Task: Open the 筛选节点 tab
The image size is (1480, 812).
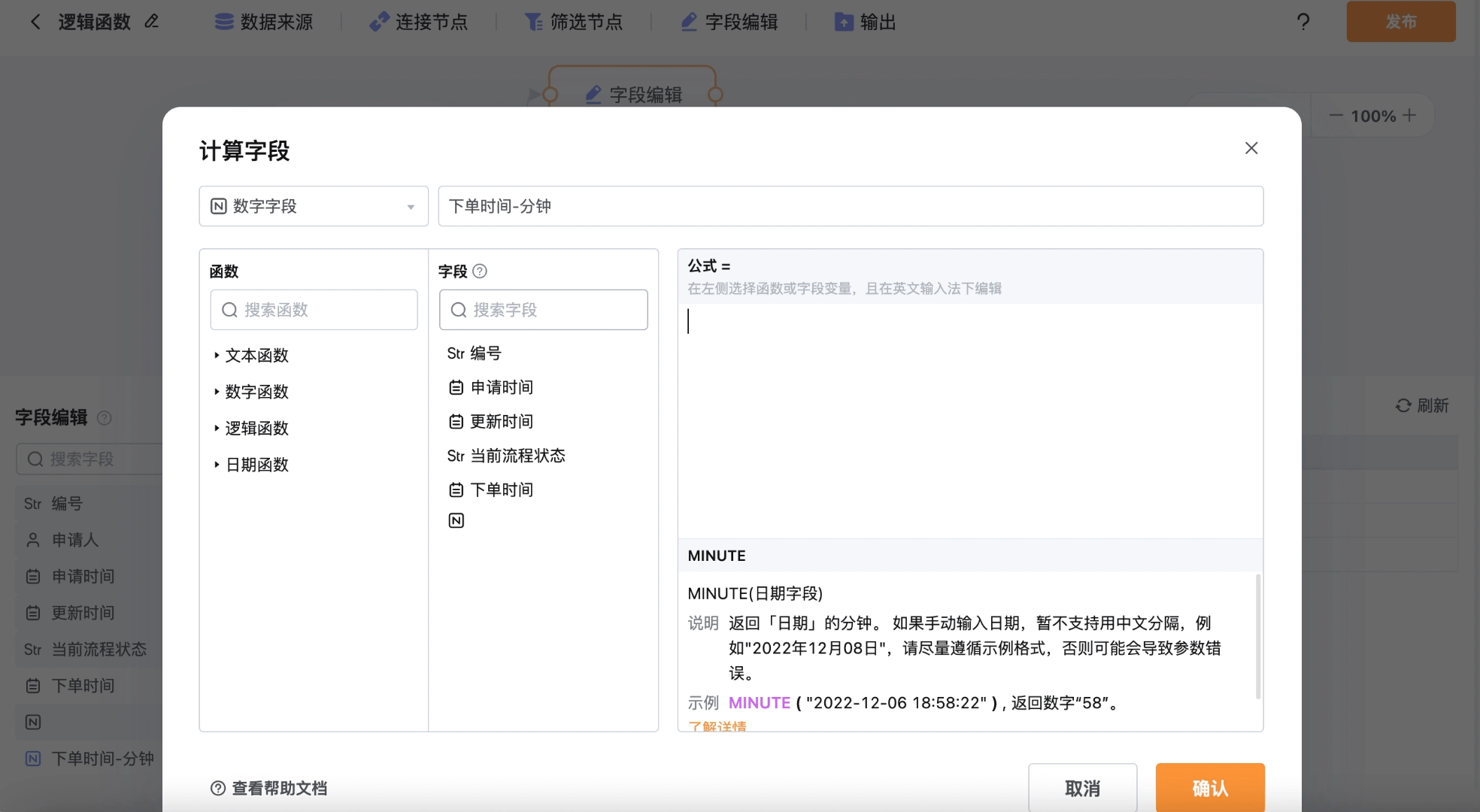Action: pos(574,22)
